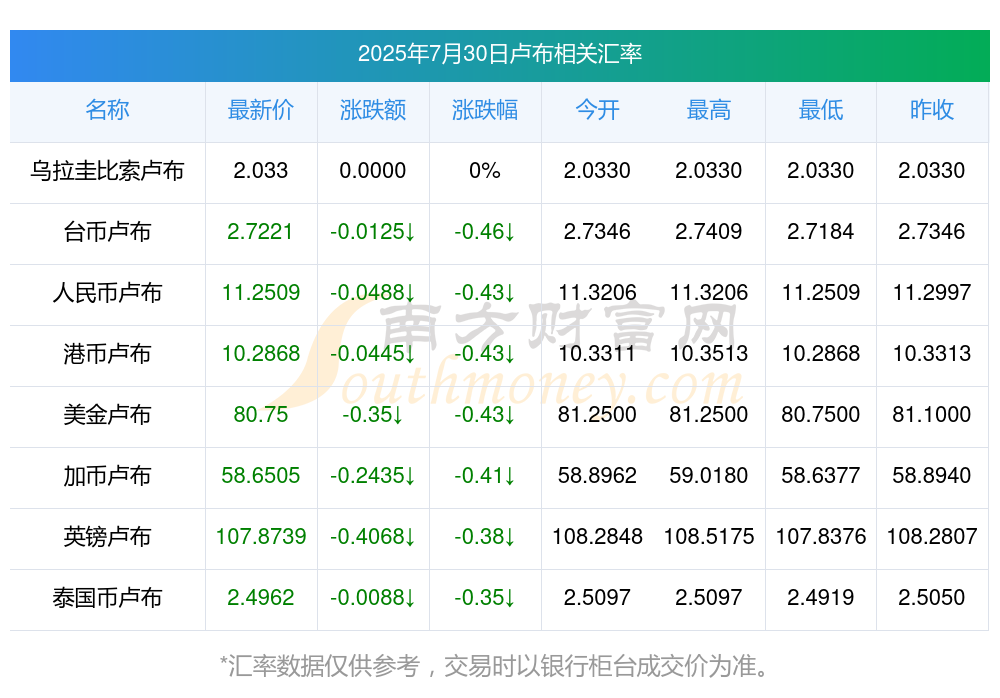Select the 港币卢布 row name

click(x=107, y=353)
